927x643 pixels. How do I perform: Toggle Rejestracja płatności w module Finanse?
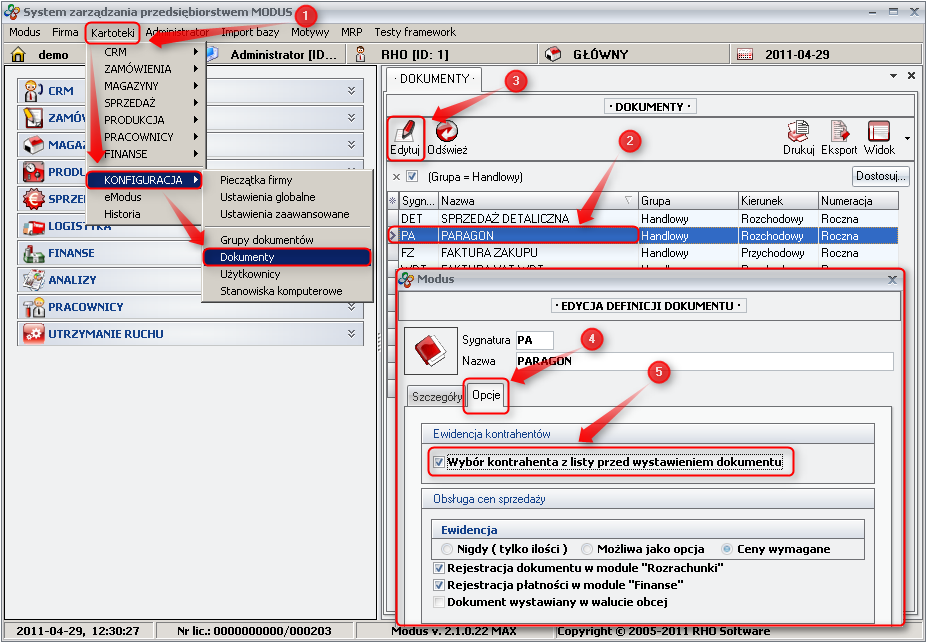(x=439, y=586)
